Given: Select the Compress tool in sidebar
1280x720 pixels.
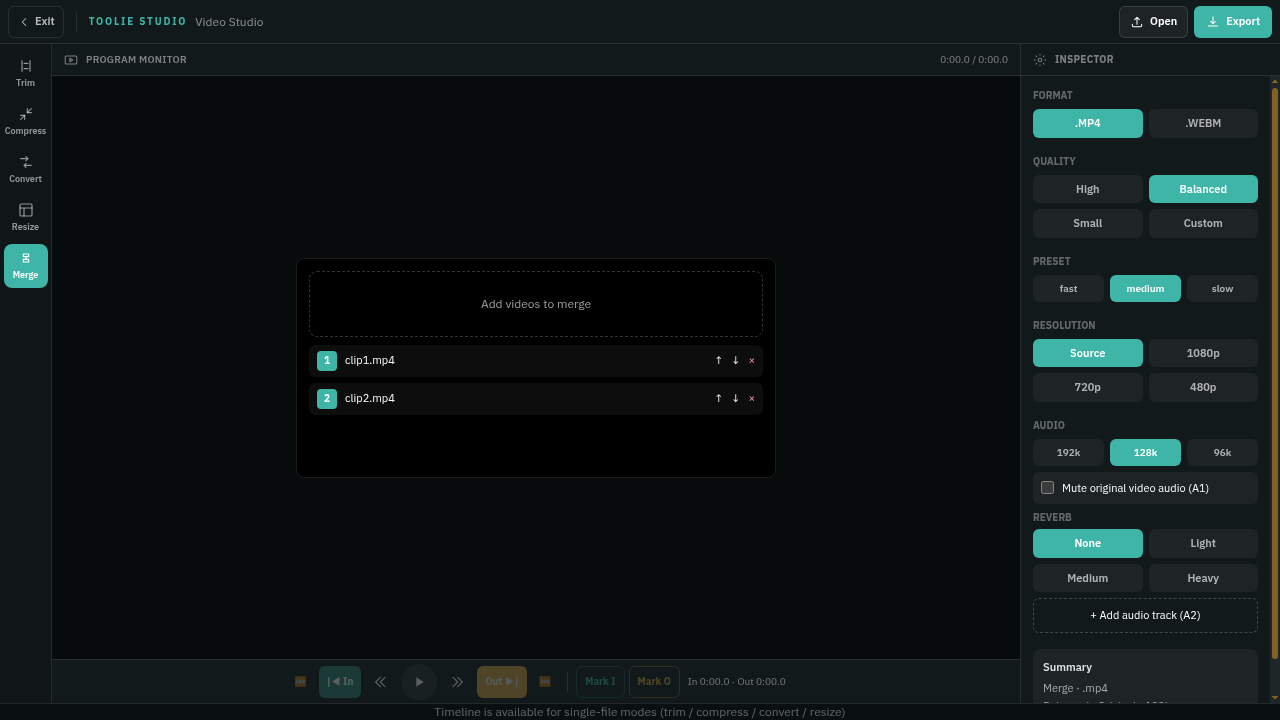Looking at the screenshot, I should pyautogui.click(x=26, y=121).
